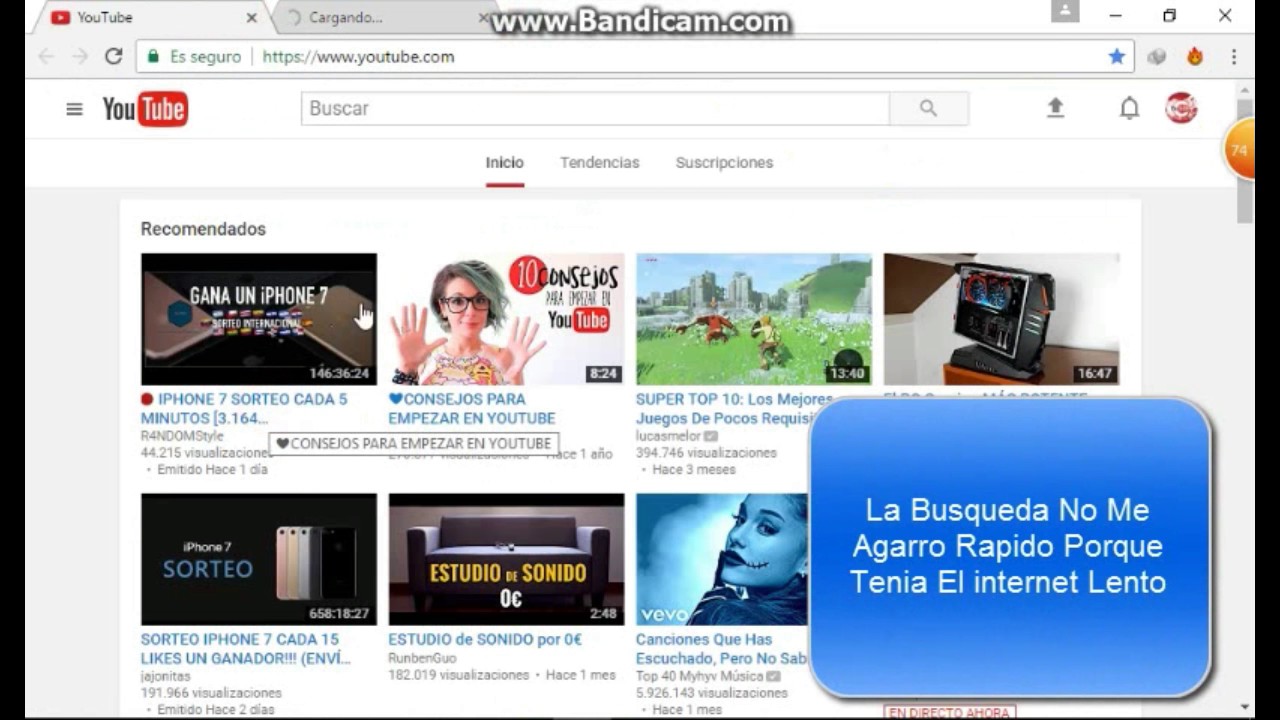Click the flame extension icon
1280x720 pixels.
[1195, 57]
